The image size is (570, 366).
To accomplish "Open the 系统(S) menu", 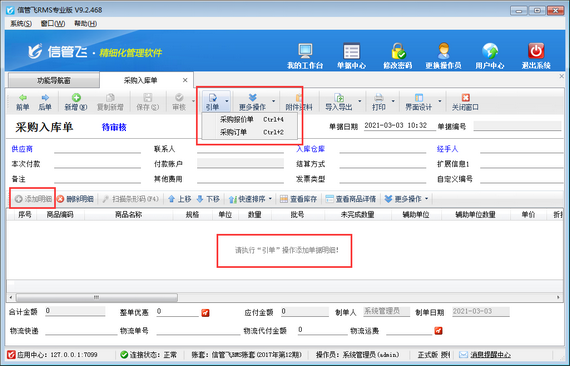I will pos(21,24).
